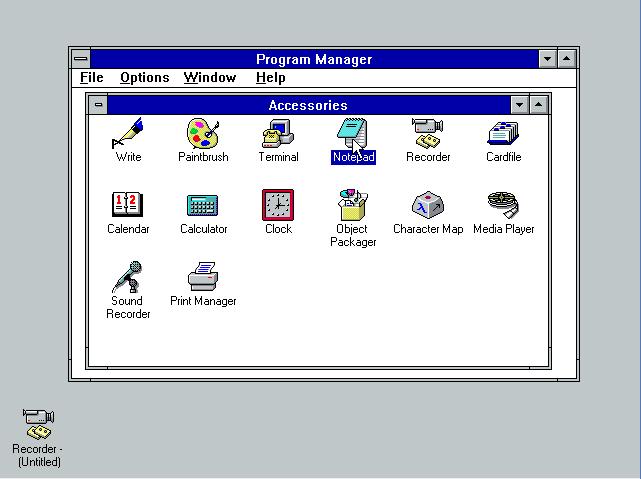This screenshot has width=641, height=479.
Task: Click the Write label text
Action: coord(128,157)
